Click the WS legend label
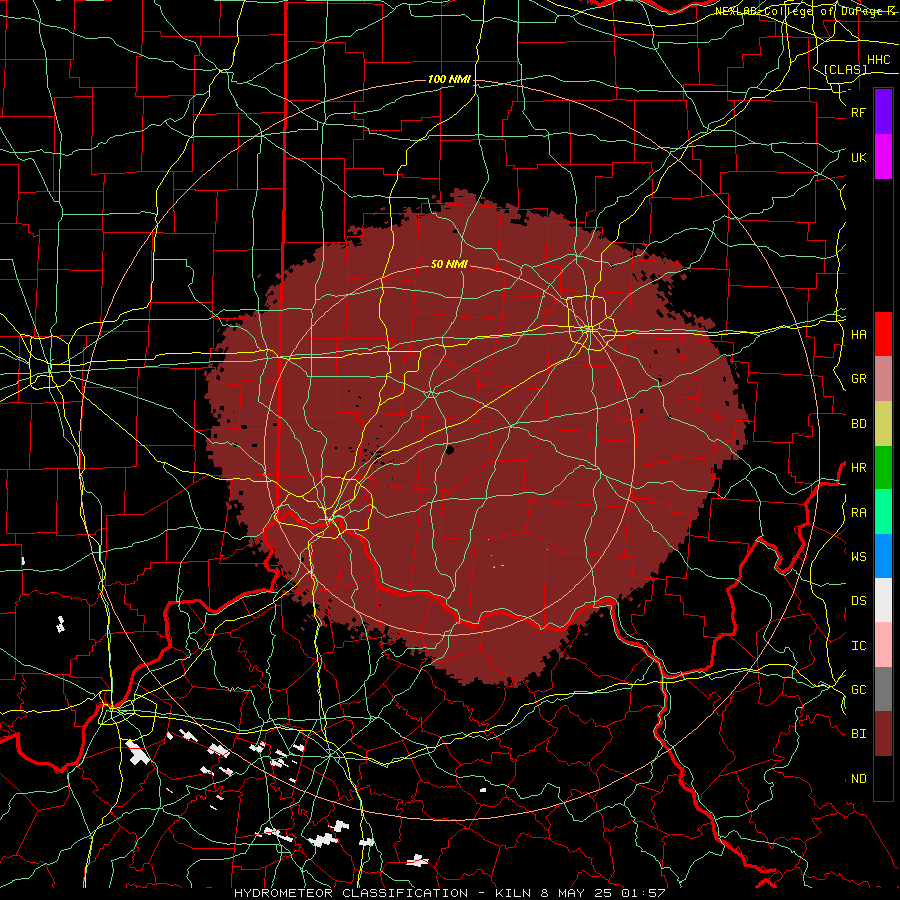The height and width of the screenshot is (900, 900). pyautogui.click(x=858, y=556)
